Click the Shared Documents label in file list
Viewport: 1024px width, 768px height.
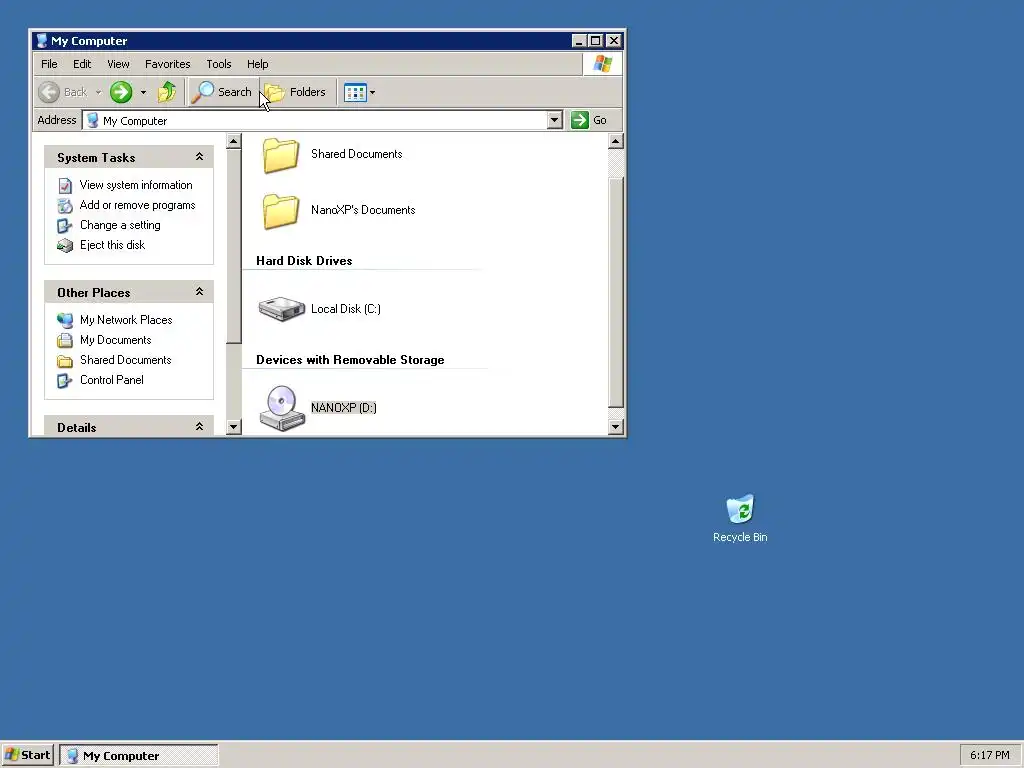[x=357, y=154]
